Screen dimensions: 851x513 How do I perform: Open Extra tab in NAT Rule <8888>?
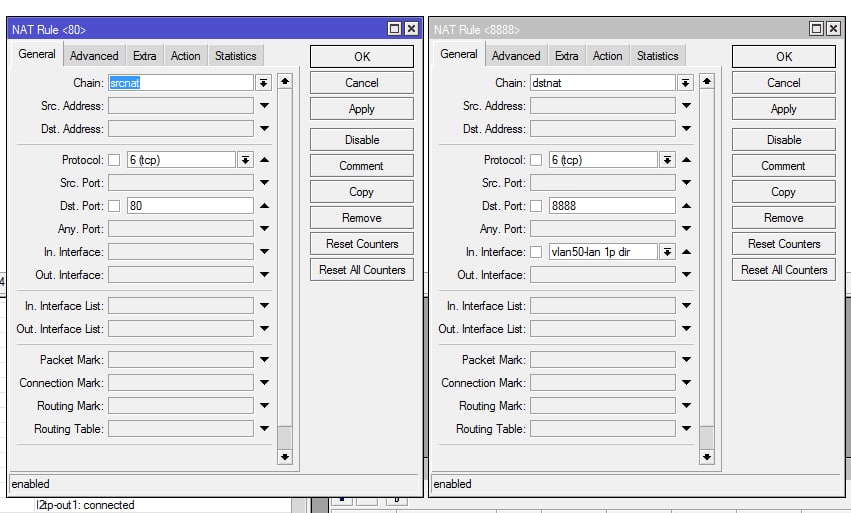pos(567,55)
